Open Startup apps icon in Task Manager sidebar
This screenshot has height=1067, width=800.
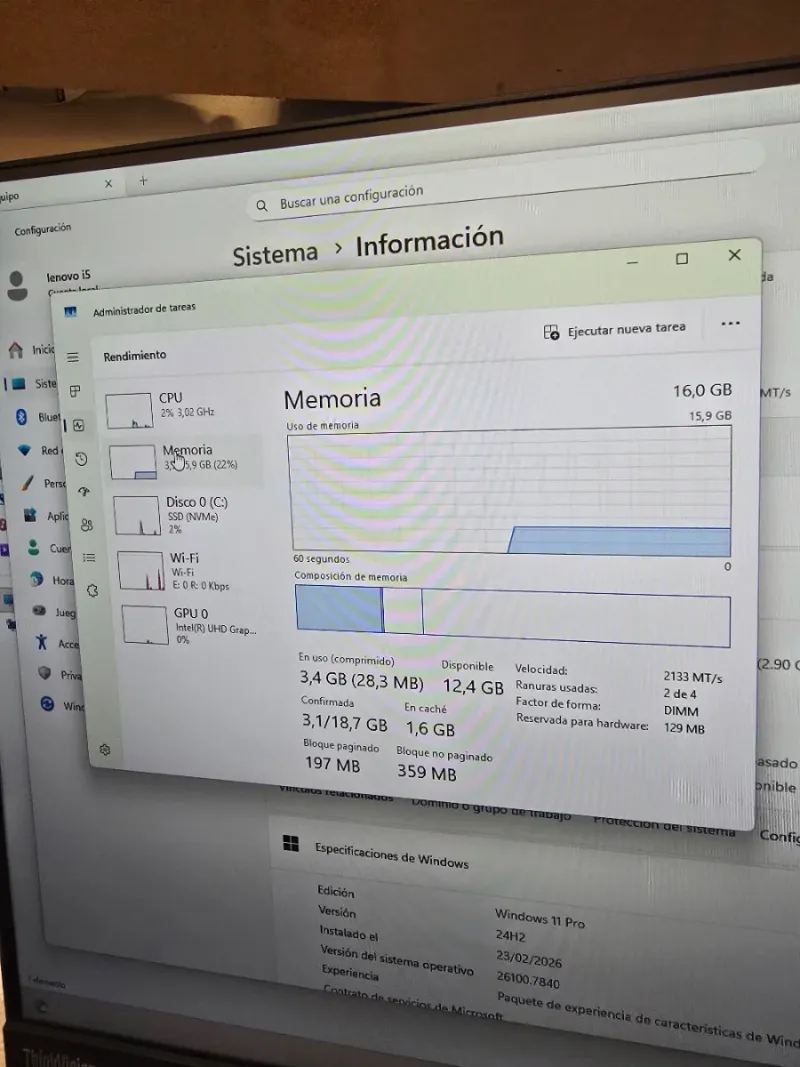tap(84, 491)
